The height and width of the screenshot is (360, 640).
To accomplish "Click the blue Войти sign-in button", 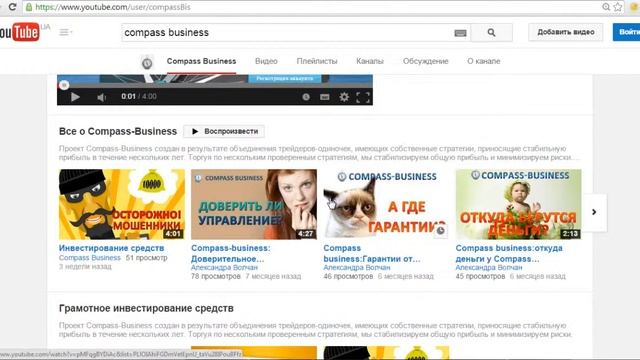I will point(627,32).
